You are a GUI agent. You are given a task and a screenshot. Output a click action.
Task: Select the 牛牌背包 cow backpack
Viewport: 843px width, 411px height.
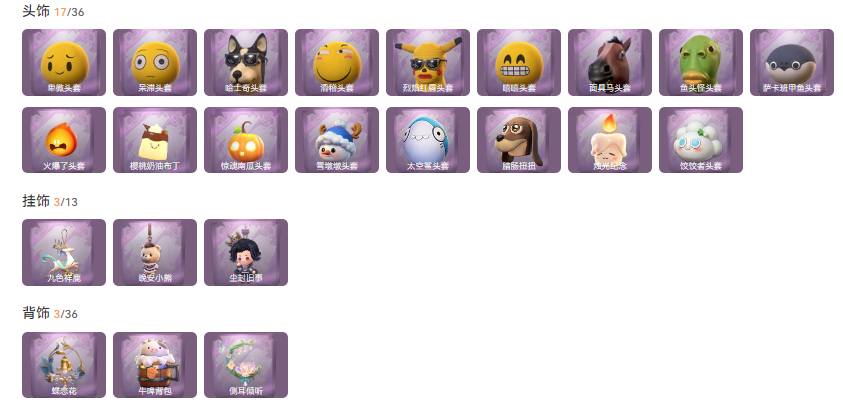tap(155, 365)
